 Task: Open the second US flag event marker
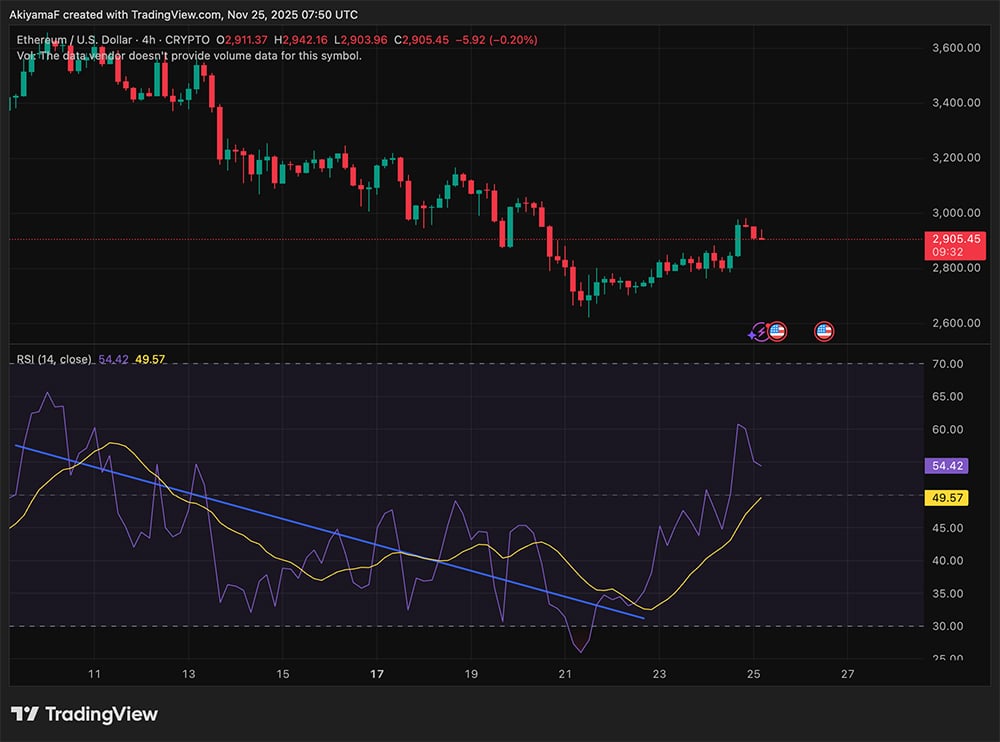[823, 331]
